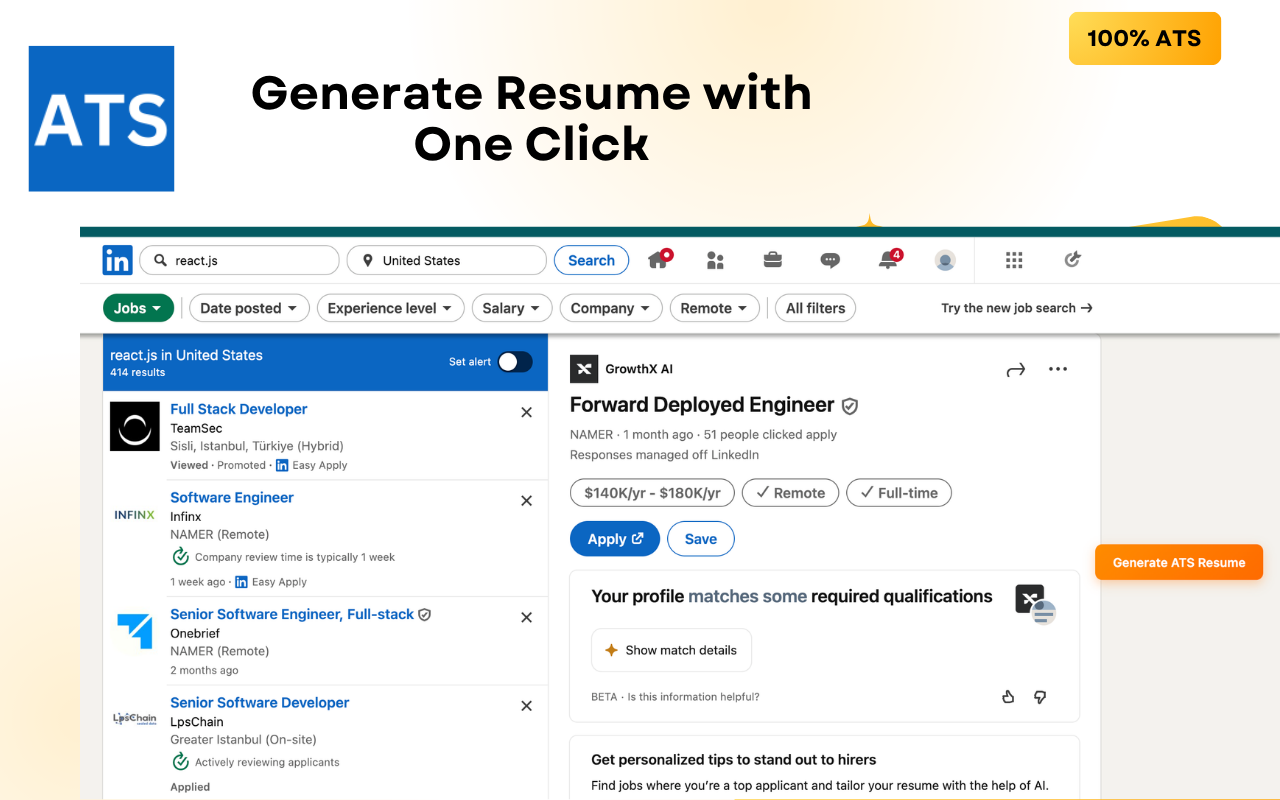Toggle the Full-time attribute chip
The width and height of the screenshot is (1280, 800).
click(899, 493)
